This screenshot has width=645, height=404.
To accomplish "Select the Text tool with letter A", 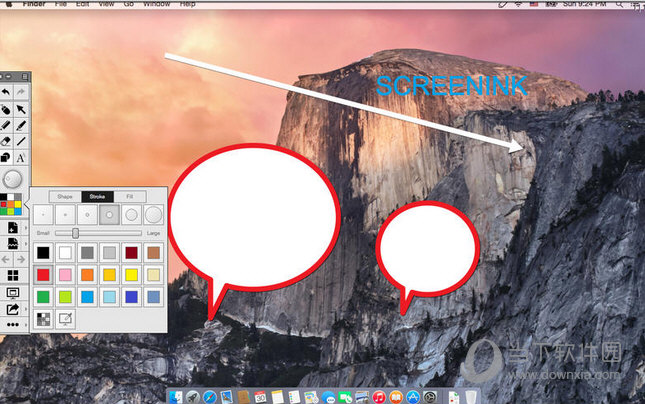I will click(x=21, y=158).
